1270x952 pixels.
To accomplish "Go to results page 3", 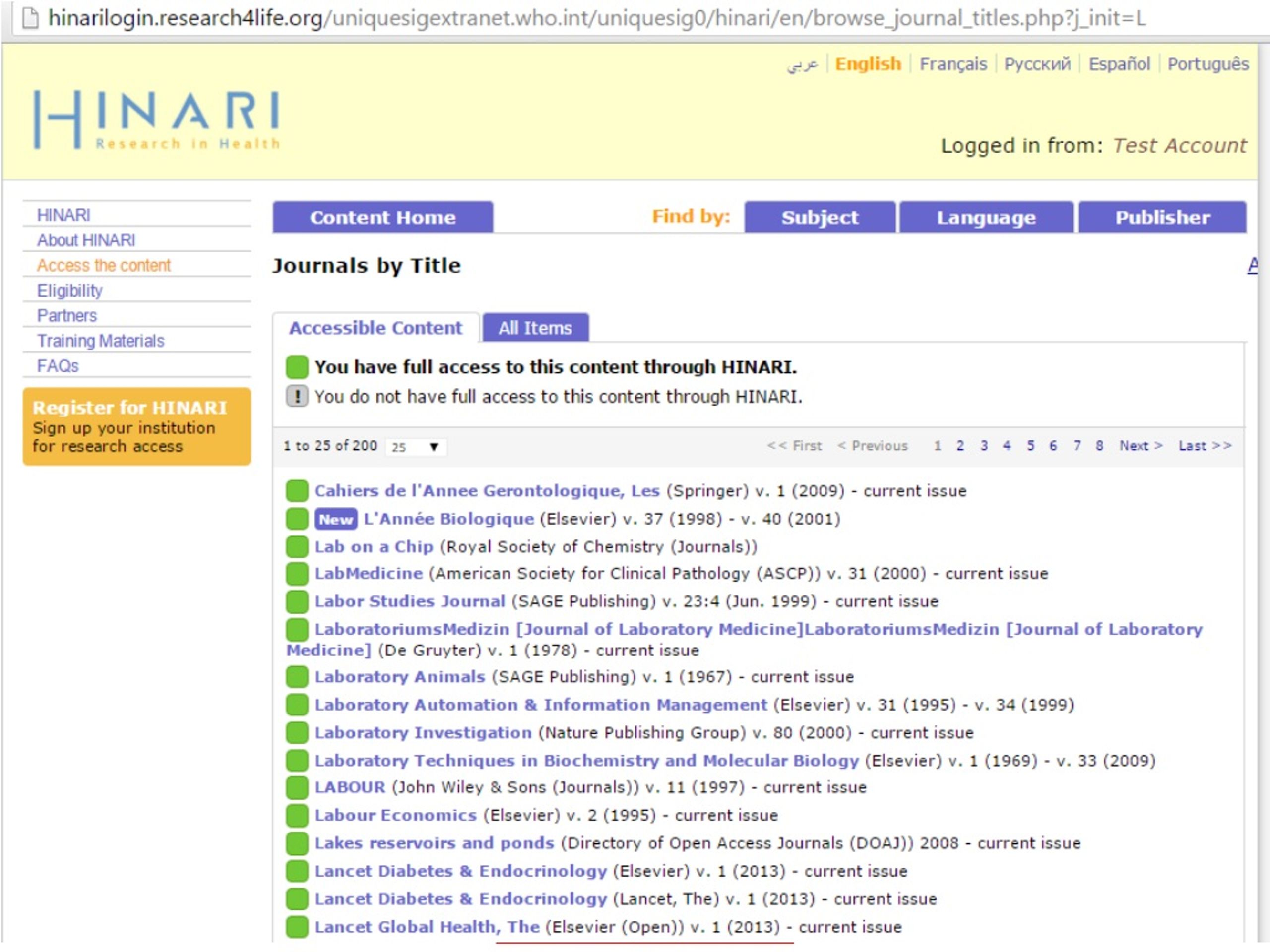I will click(984, 446).
